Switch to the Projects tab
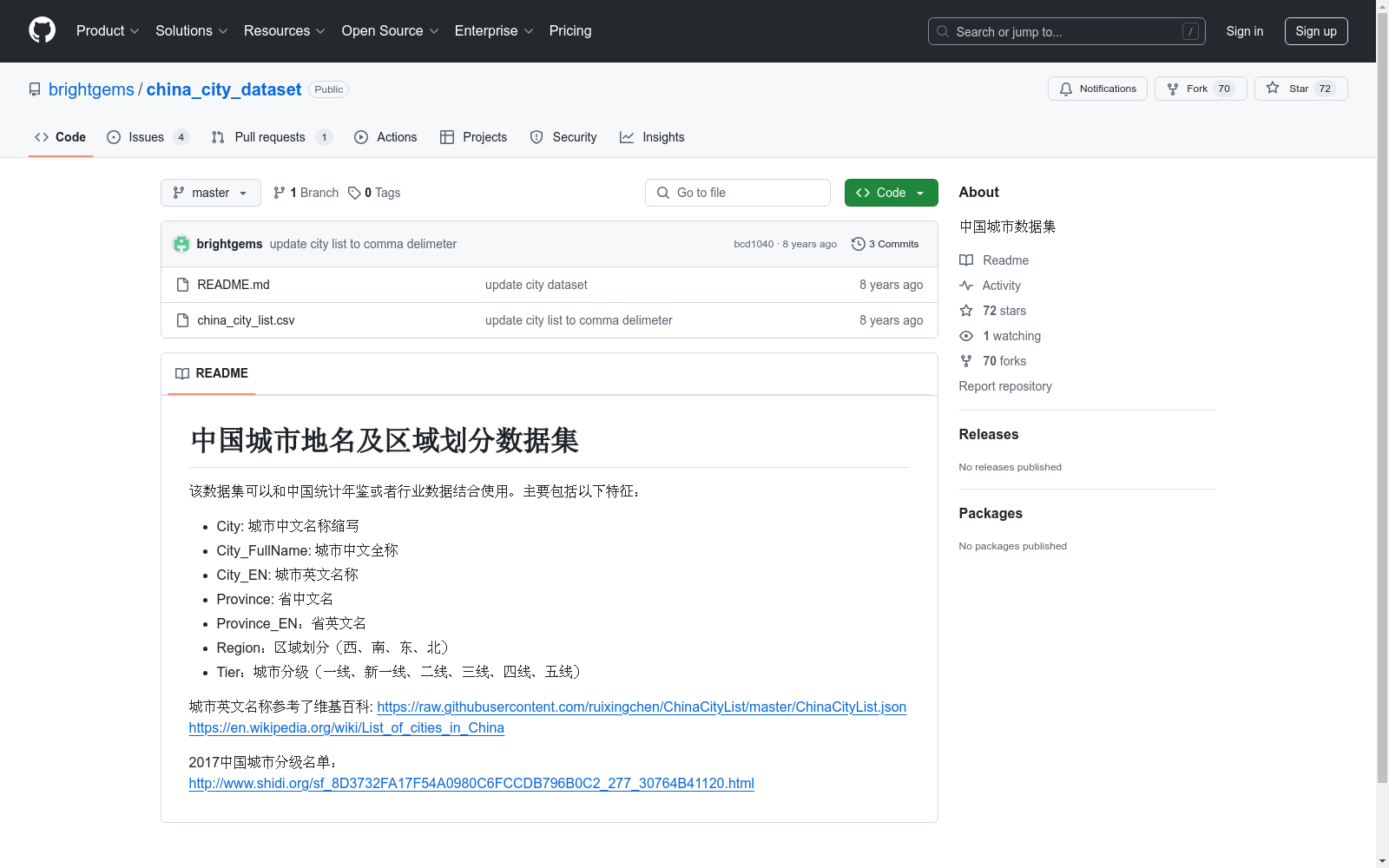This screenshot has width=1389, height=868. 473,137
